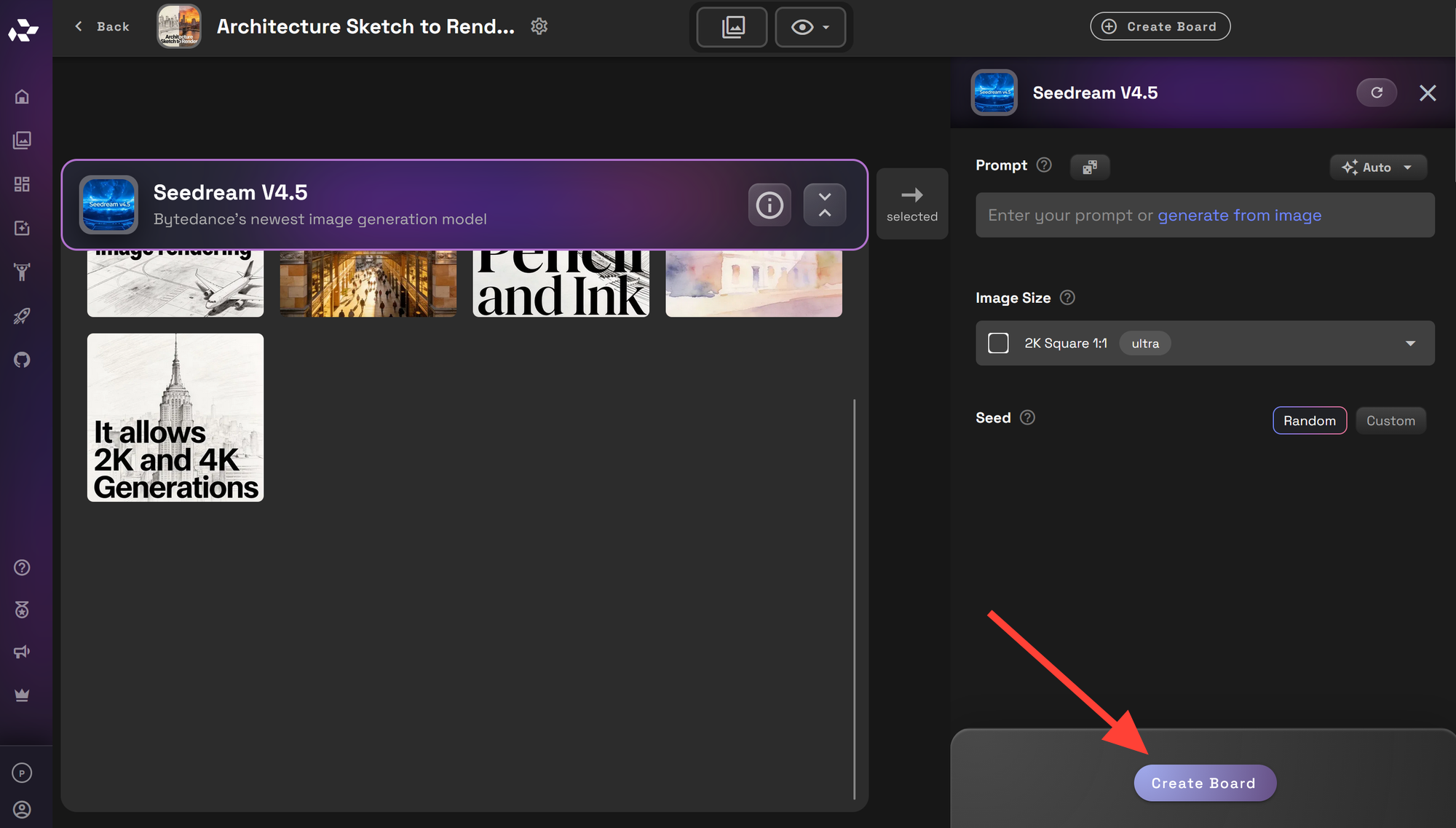Viewport: 1456px width, 828px height.
Task: Open the rocket launch icon in sidebar
Action: point(22,316)
